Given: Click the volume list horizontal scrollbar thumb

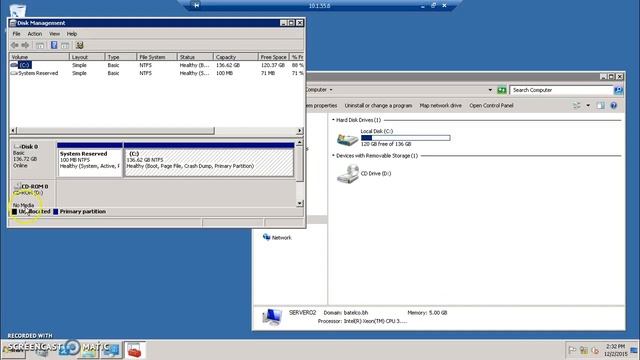Looking at the screenshot, I should [x=116, y=131].
